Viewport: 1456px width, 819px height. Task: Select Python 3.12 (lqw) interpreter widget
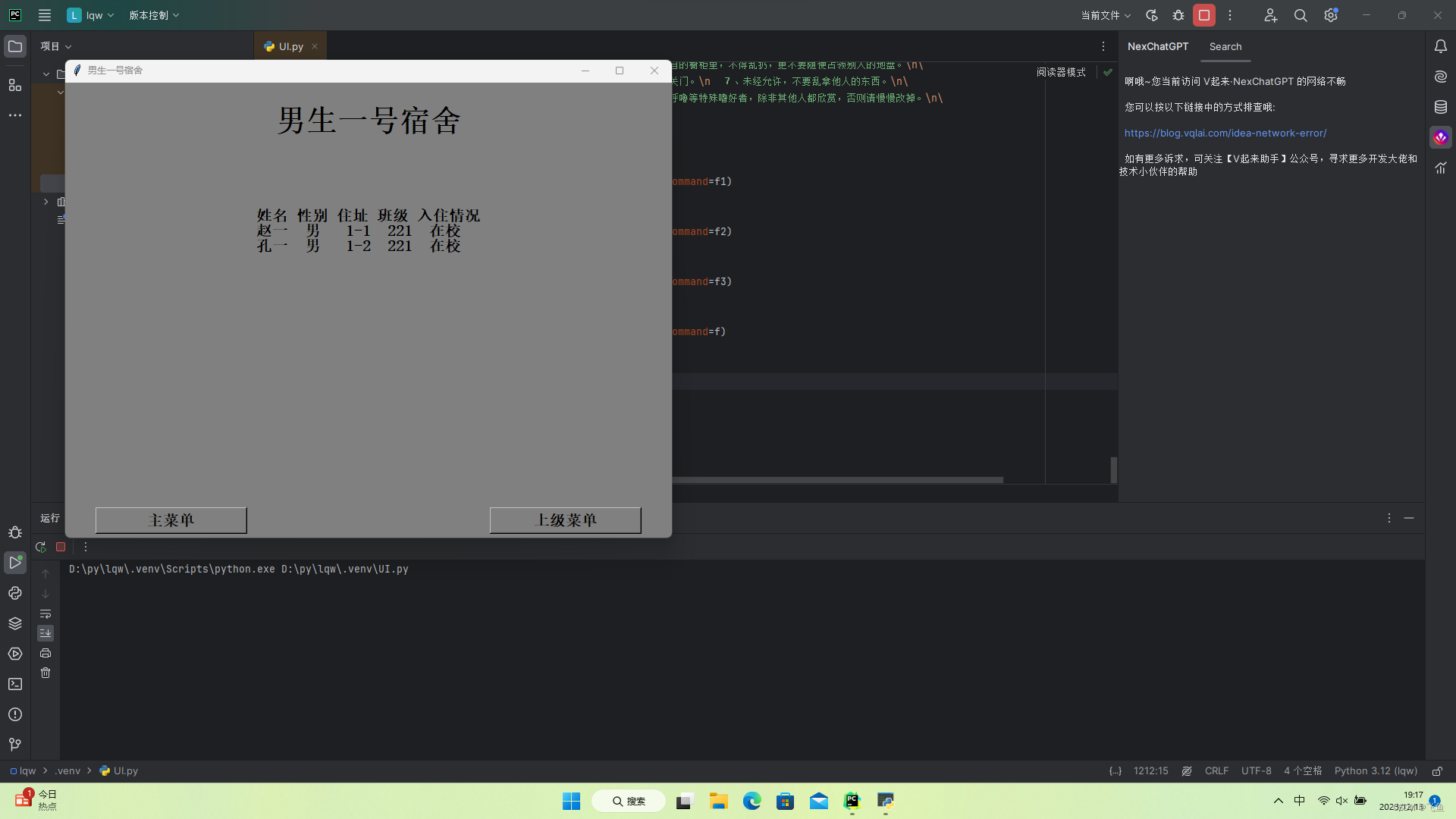[1376, 770]
